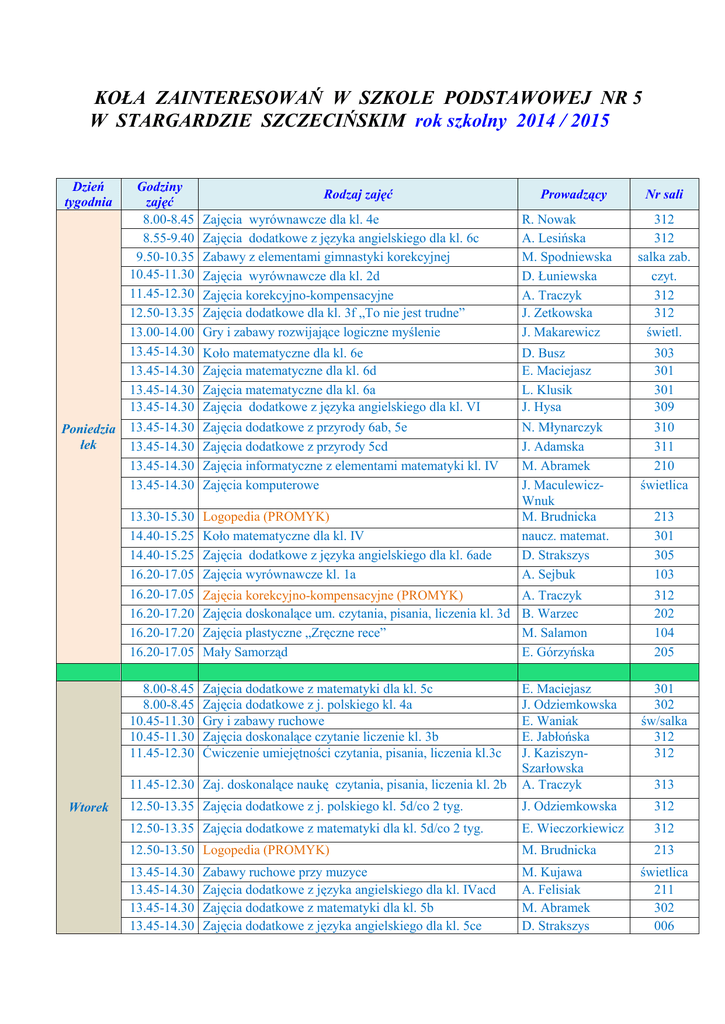Click teacher name 'J. Kaziszyn-Szarłowska'
725x1024 pixels.
coord(556,760)
